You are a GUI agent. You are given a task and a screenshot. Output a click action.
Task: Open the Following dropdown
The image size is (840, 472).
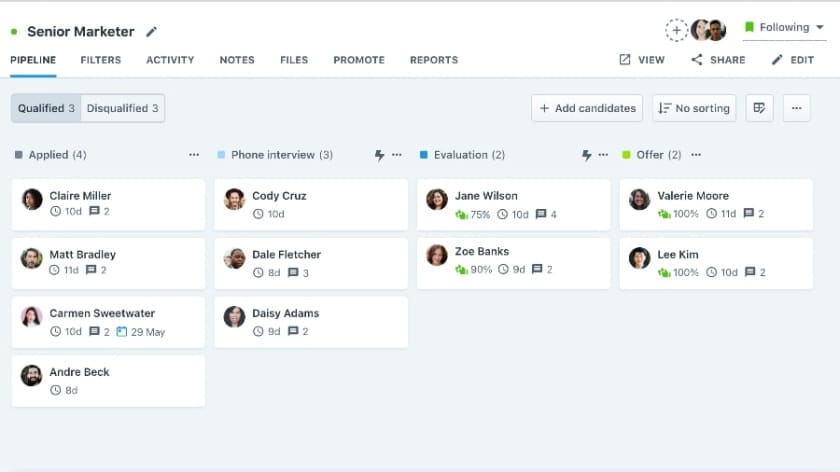(784, 27)
